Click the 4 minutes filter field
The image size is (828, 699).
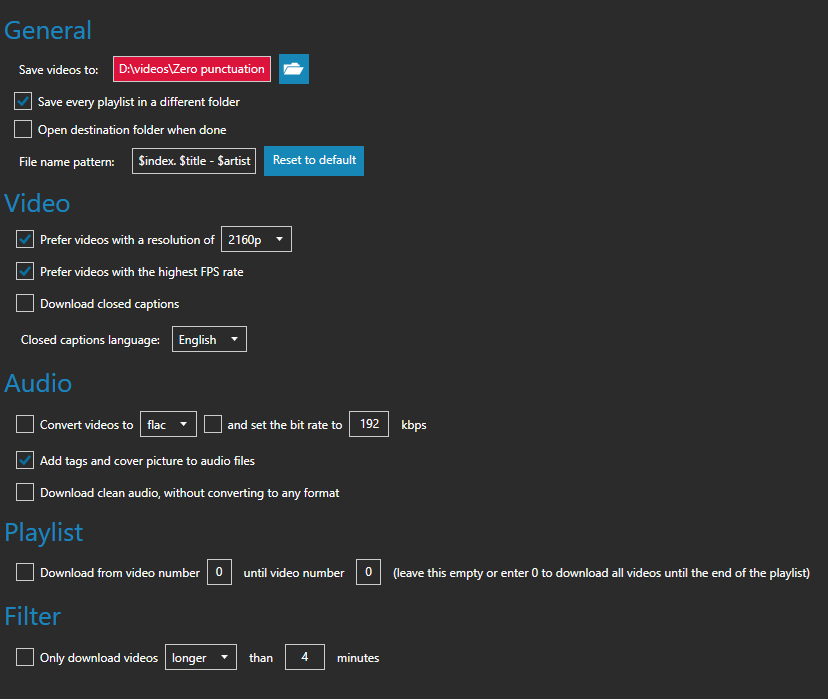pos(305,657)
